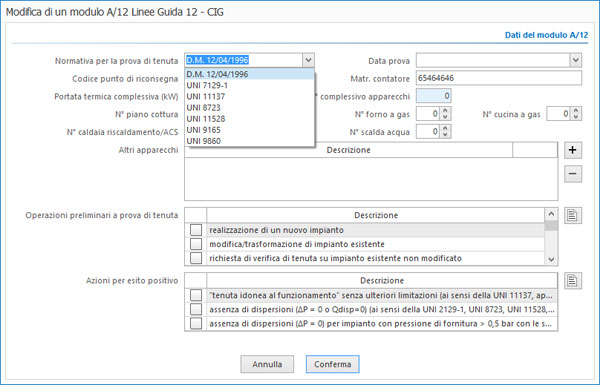Add a row to Altri apparecchi with plus
This screenshot has height=385, width=600.
(x=572, y=150)
